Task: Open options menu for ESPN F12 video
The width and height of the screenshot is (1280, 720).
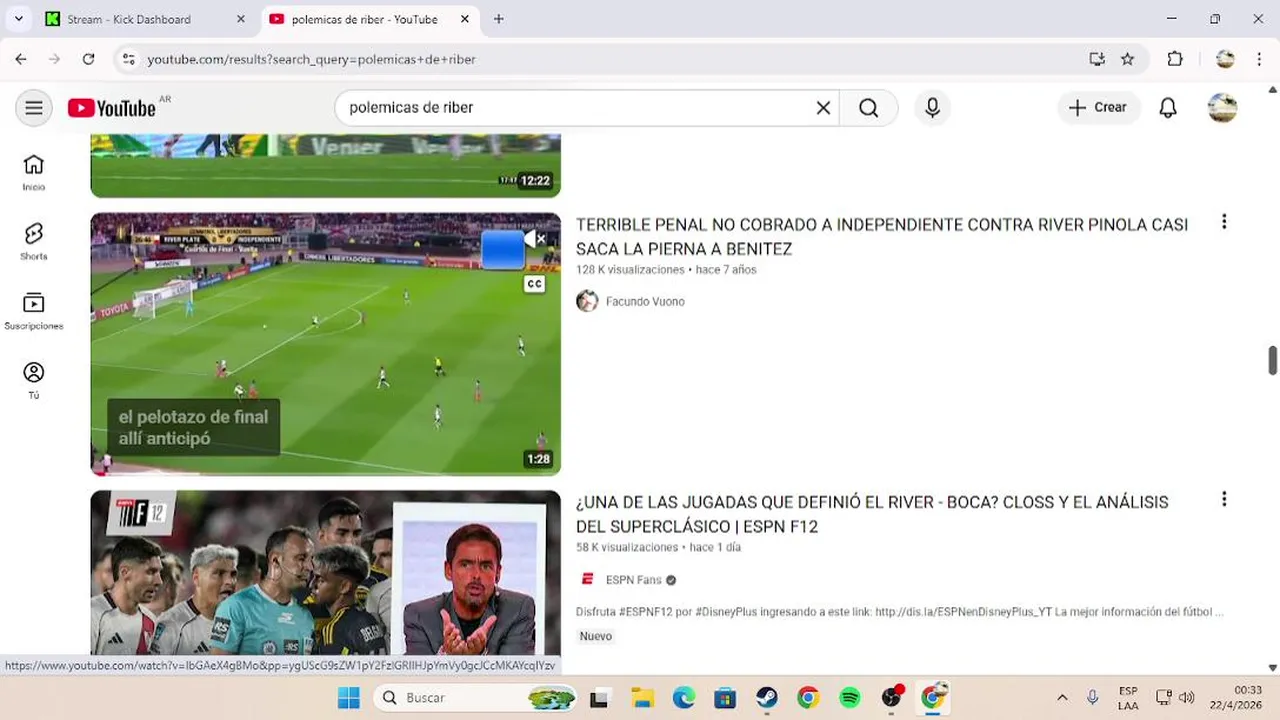Action: pyautogui.click(x=1224, y=499)
